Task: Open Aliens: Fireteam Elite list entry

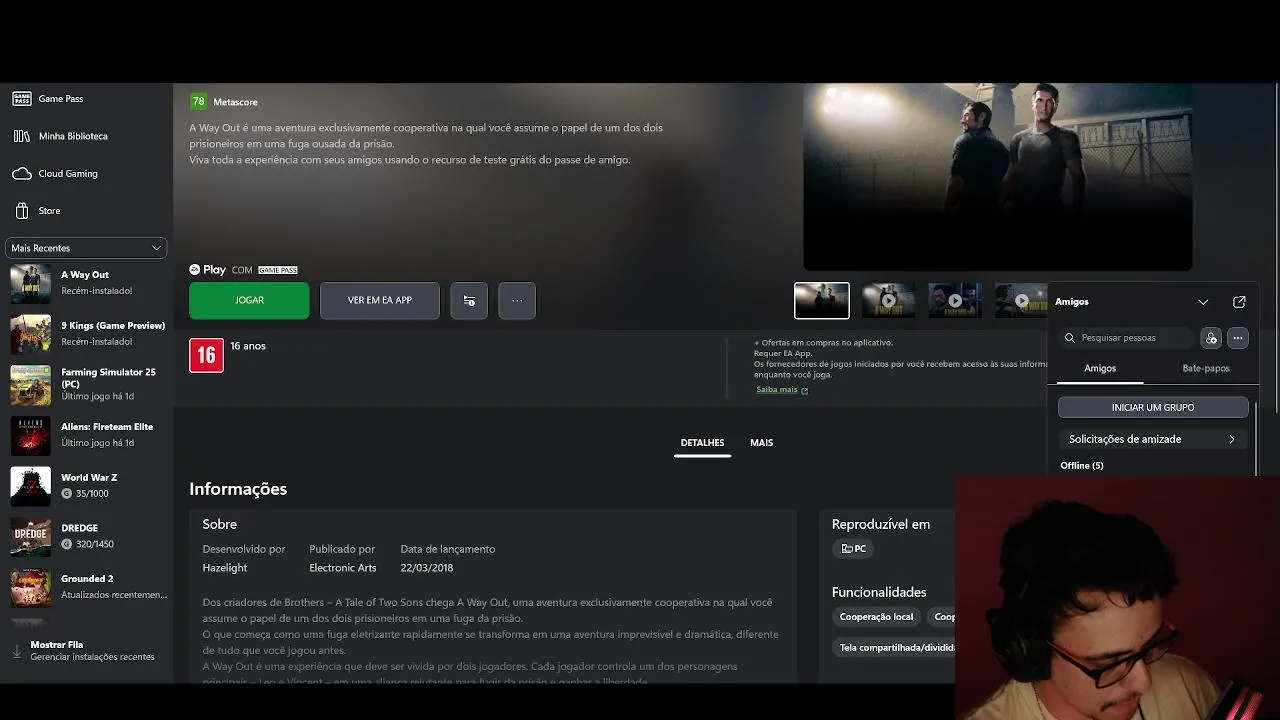Action: [x=86, y=435]
